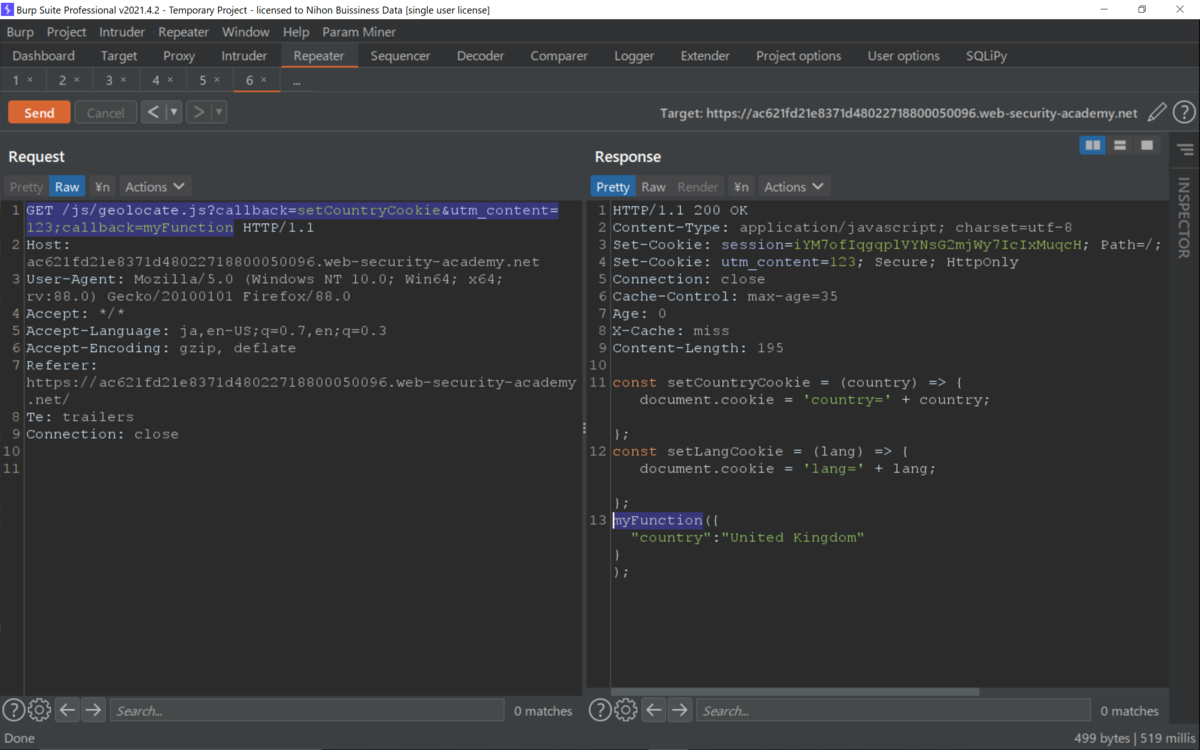Image resolution: width=1200 pixels, height=750 pixels.
Task: Add new Repeater tab with ellipsis
Action: click(x=297, y=81)
